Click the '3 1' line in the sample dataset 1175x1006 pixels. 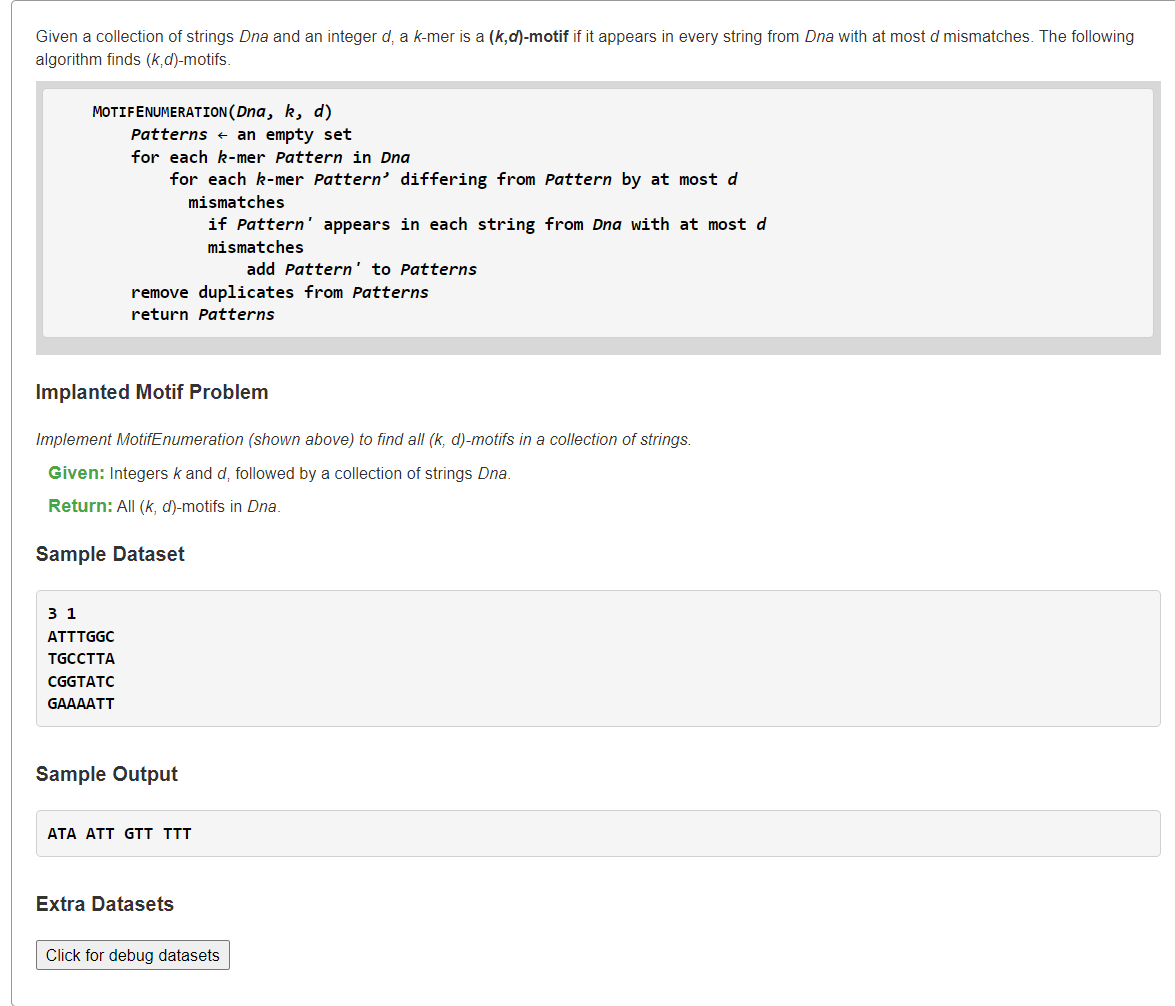(62, 614)
